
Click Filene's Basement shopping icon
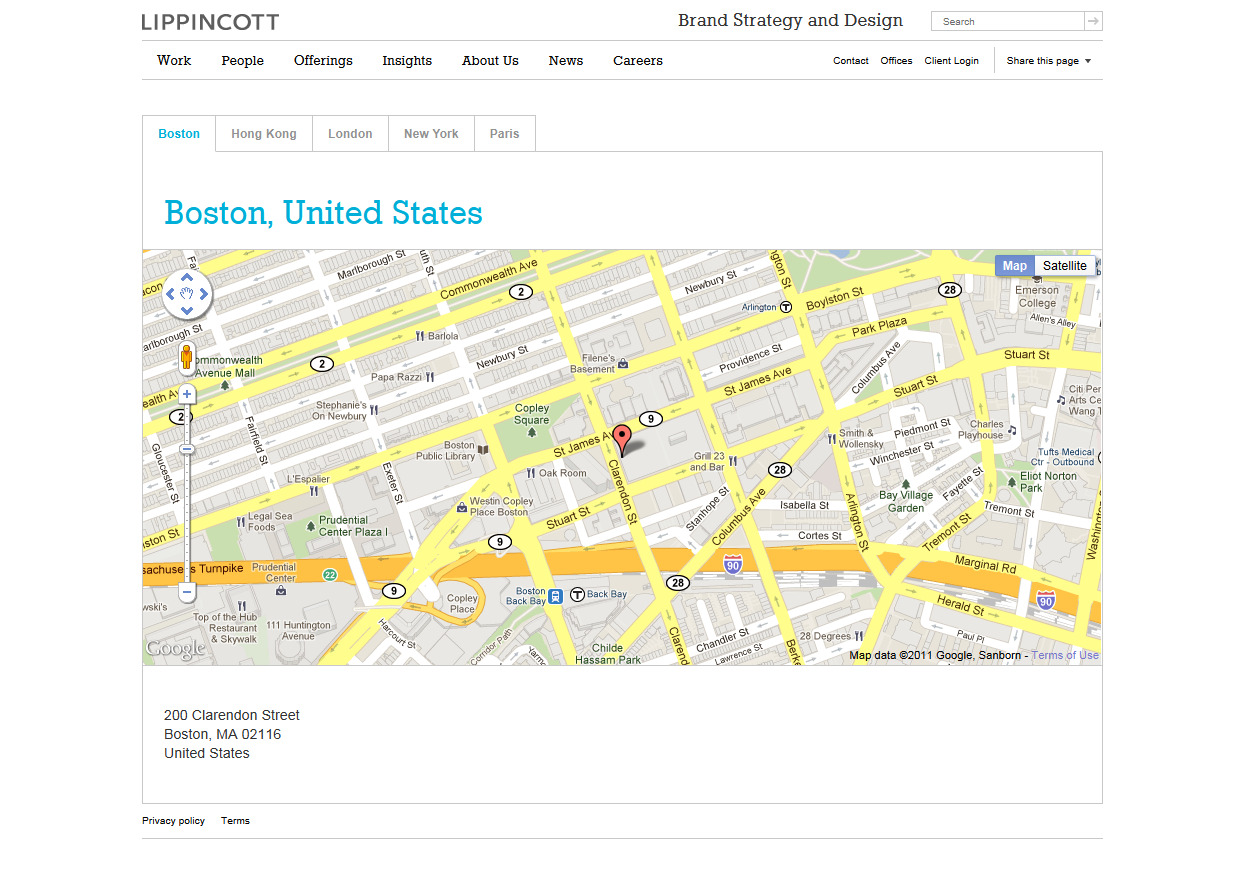pyautogui.click(x=623, y=363)
